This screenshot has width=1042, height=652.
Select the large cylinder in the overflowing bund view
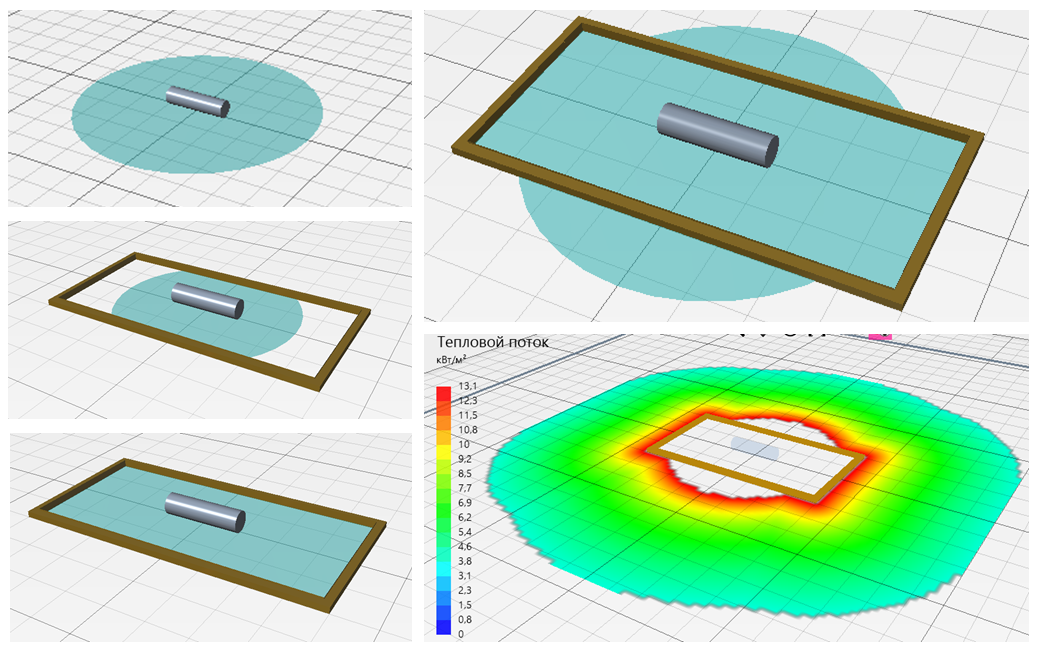coord(717,135)
